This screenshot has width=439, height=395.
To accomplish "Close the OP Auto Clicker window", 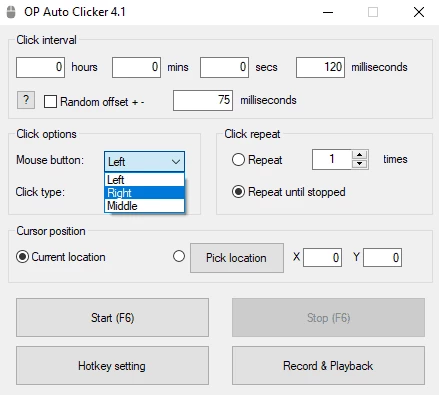I will click(x=419, y=12).
